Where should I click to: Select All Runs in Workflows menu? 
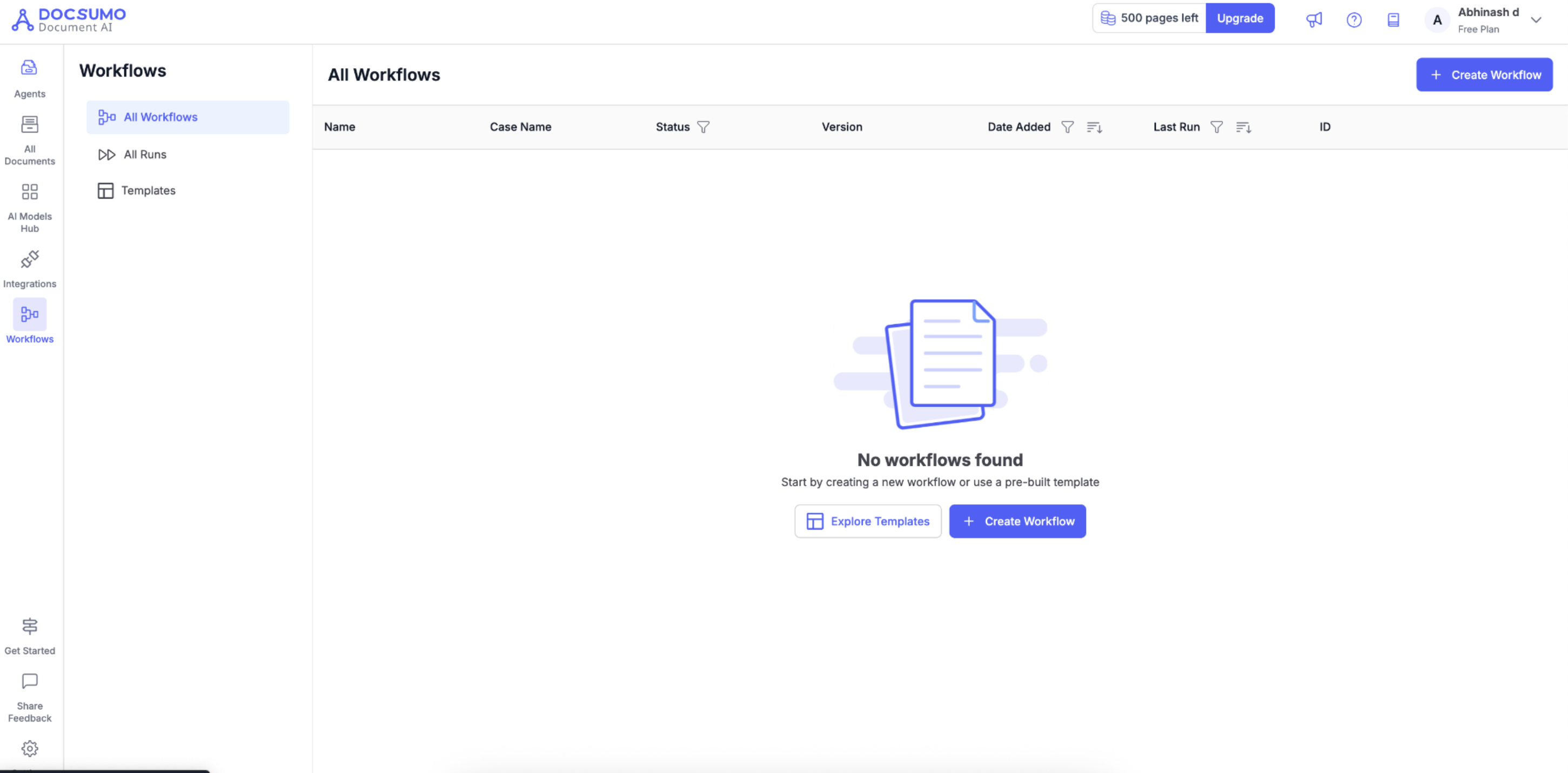145,155
